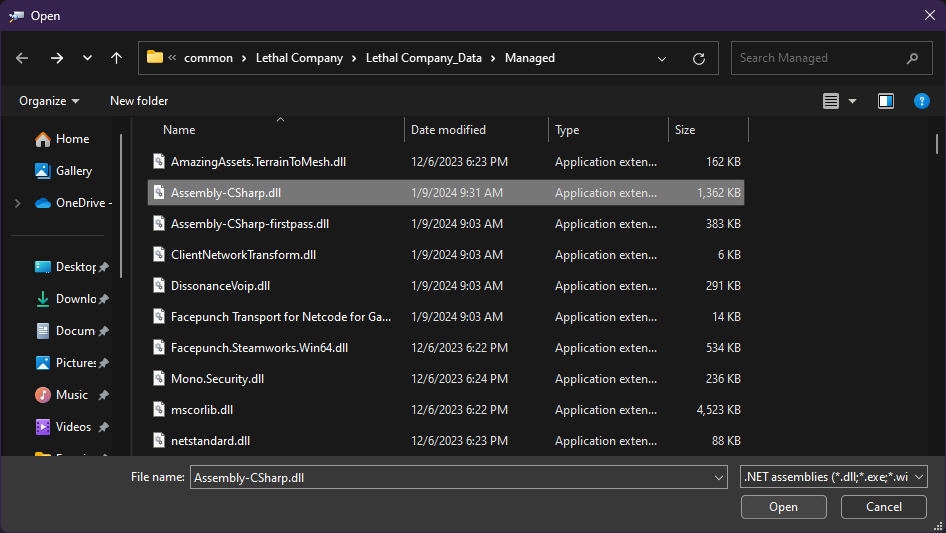946x533 pixels.
Task: Select OneDrive in the sidebar
Action: [x=74, y=203]
